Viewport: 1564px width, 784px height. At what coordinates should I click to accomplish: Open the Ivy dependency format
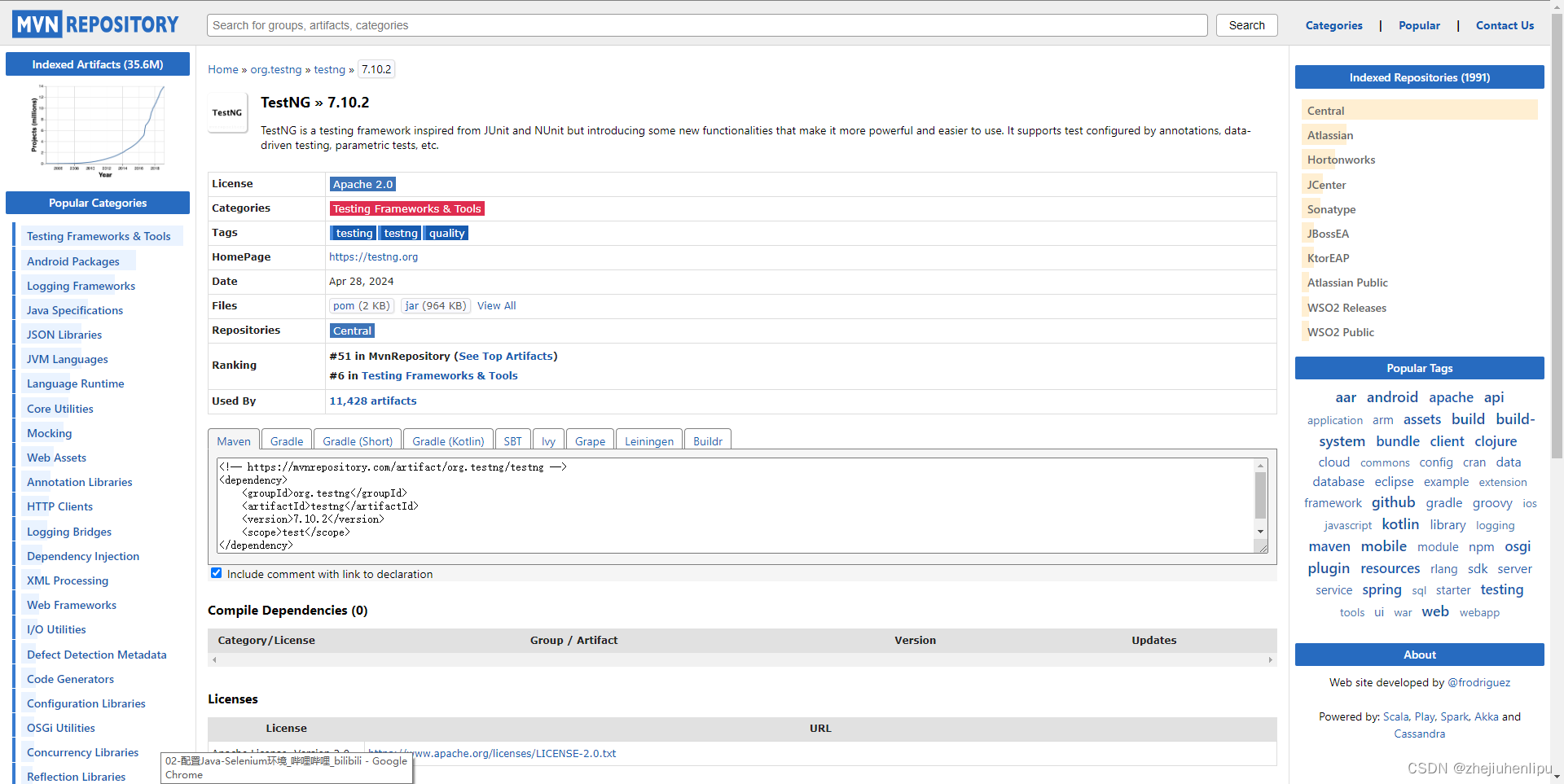[548, 440]
